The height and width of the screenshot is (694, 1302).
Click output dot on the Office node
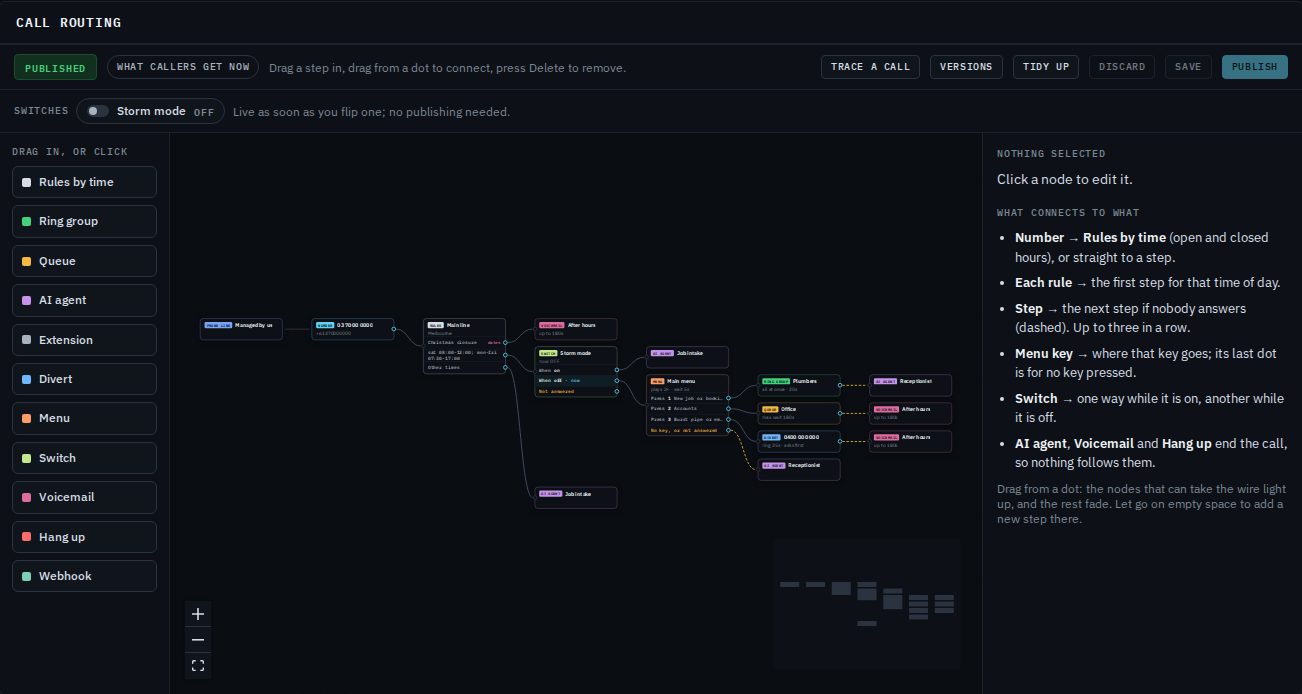click(841, 413)
